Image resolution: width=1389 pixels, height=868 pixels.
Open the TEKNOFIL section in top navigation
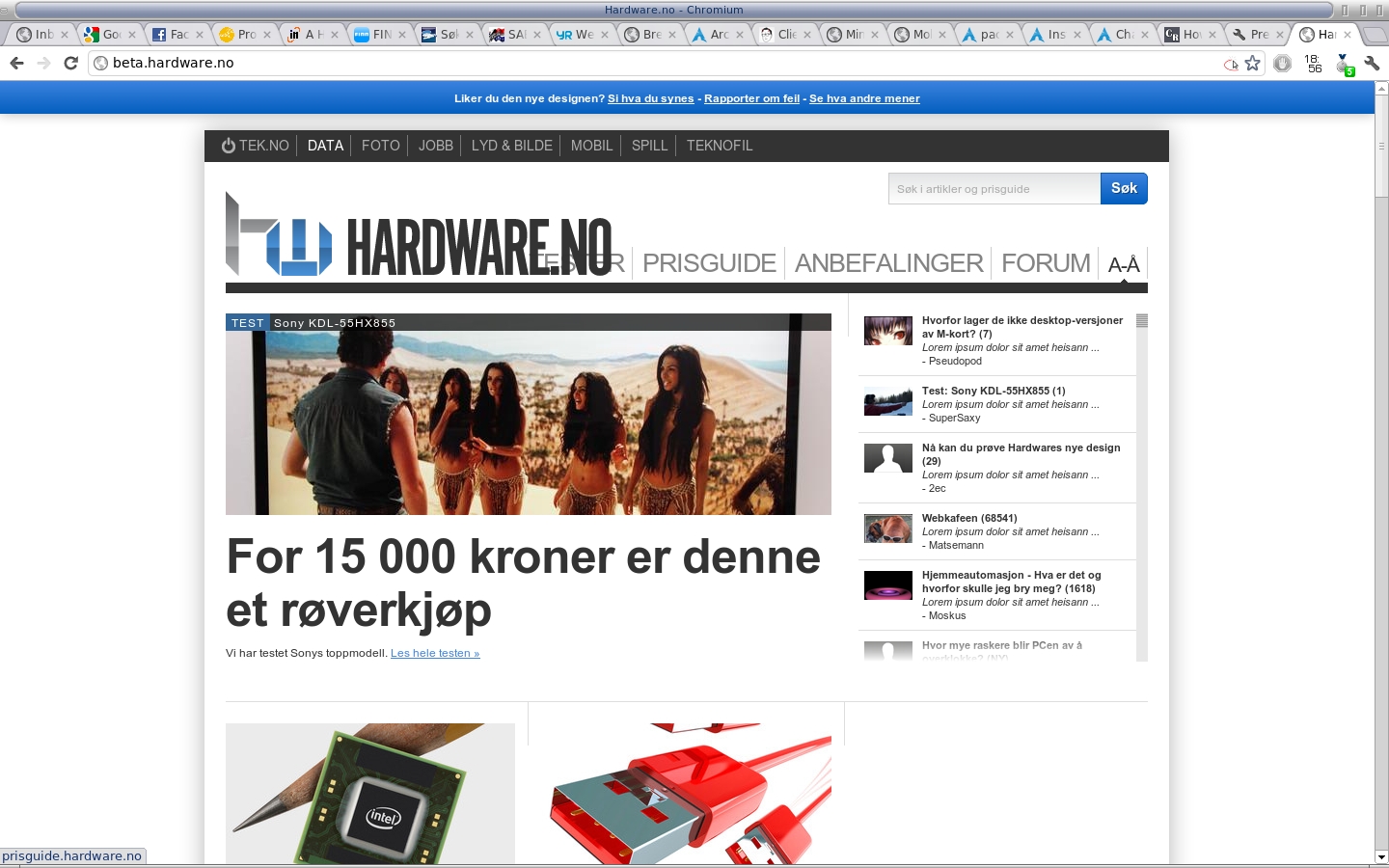(x=720, y=146)
